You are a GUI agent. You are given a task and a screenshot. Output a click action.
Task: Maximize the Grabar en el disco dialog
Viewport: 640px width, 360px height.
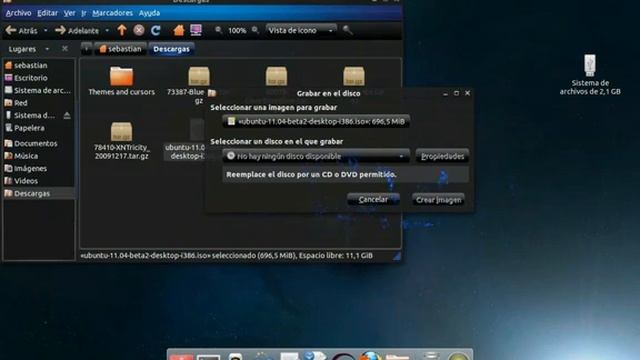[456, 93]
